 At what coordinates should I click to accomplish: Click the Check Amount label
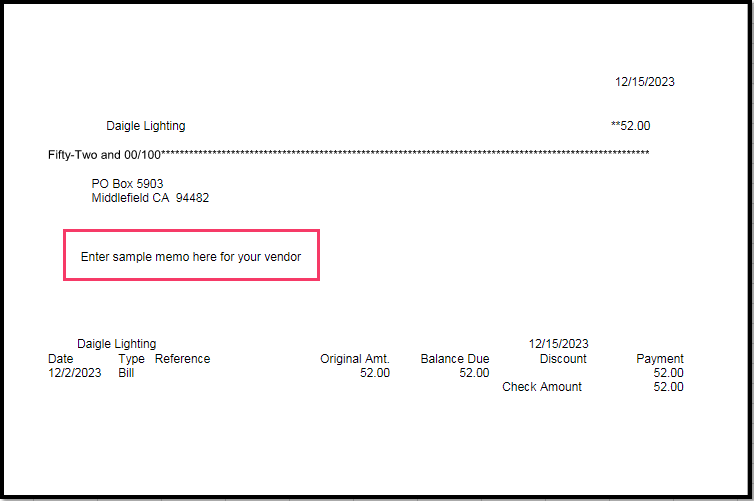pos(541,387)
